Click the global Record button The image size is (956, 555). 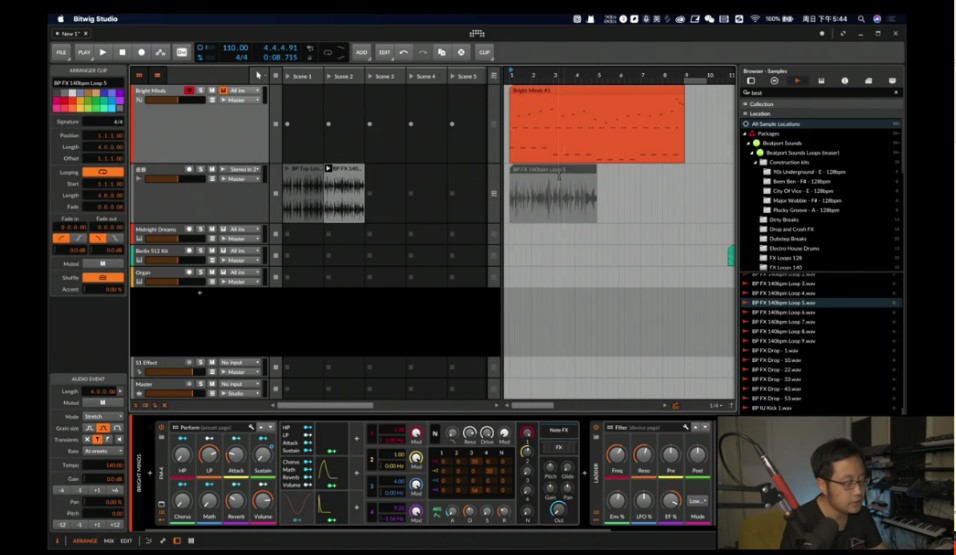coord(141,52)
